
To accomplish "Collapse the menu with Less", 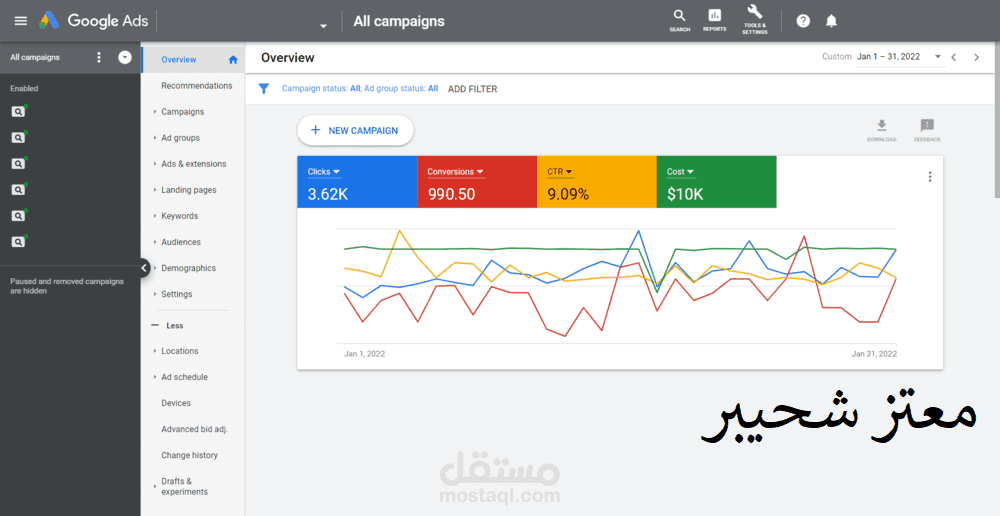I will (x=167, y=325).
